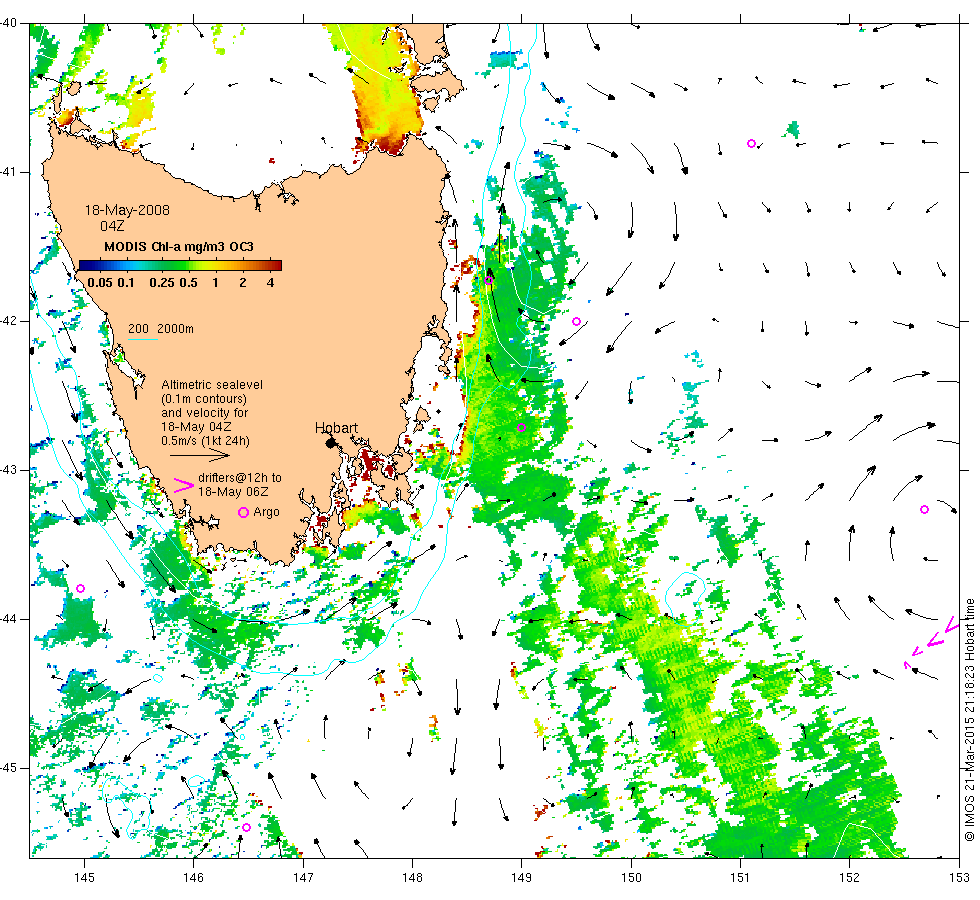Viewport: 980px width, 900px height.
Task: Click the 'drifters@12h to' legend text
Action: [240, 478]
